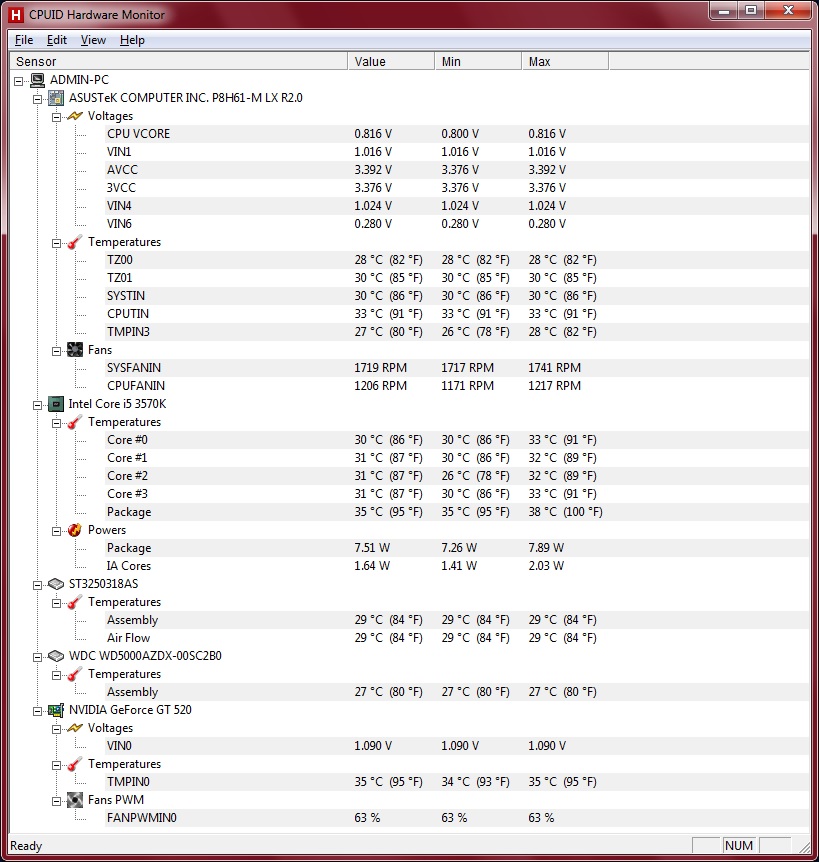Collapse the Fans PWM group
Screen dimensions: 819x862
coord(57,801)
